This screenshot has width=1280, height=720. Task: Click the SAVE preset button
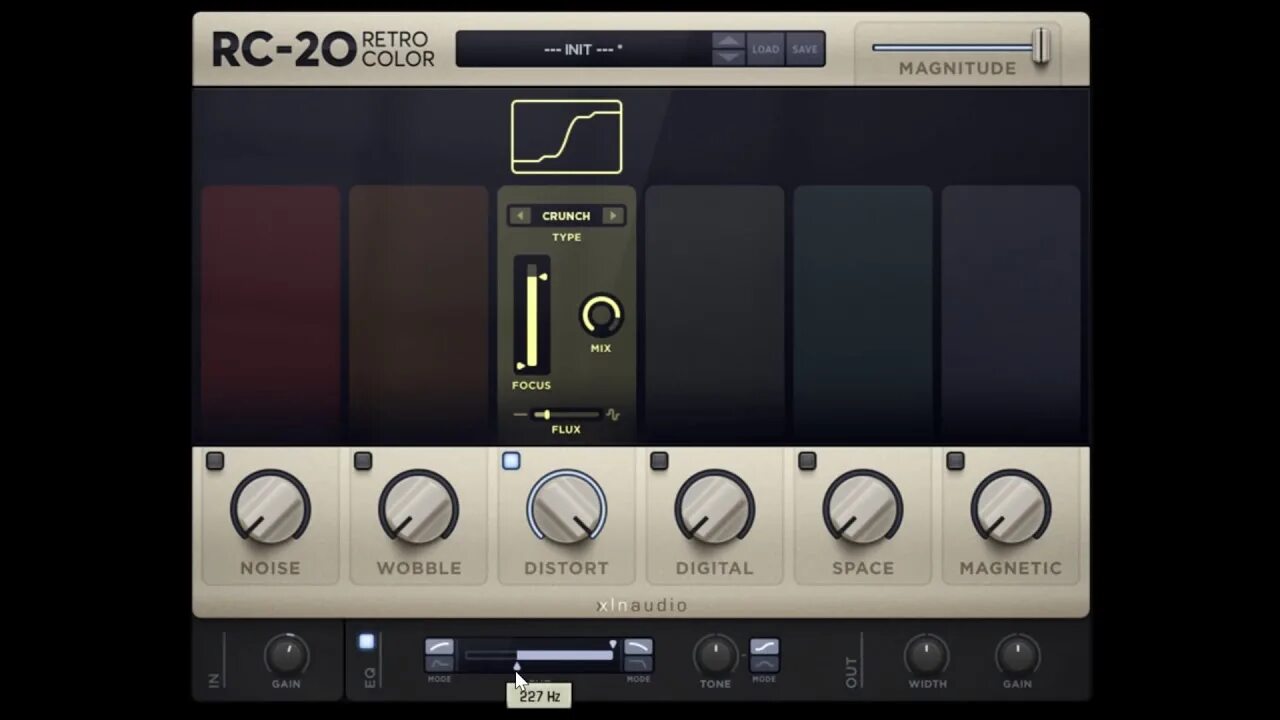point(805,49)
